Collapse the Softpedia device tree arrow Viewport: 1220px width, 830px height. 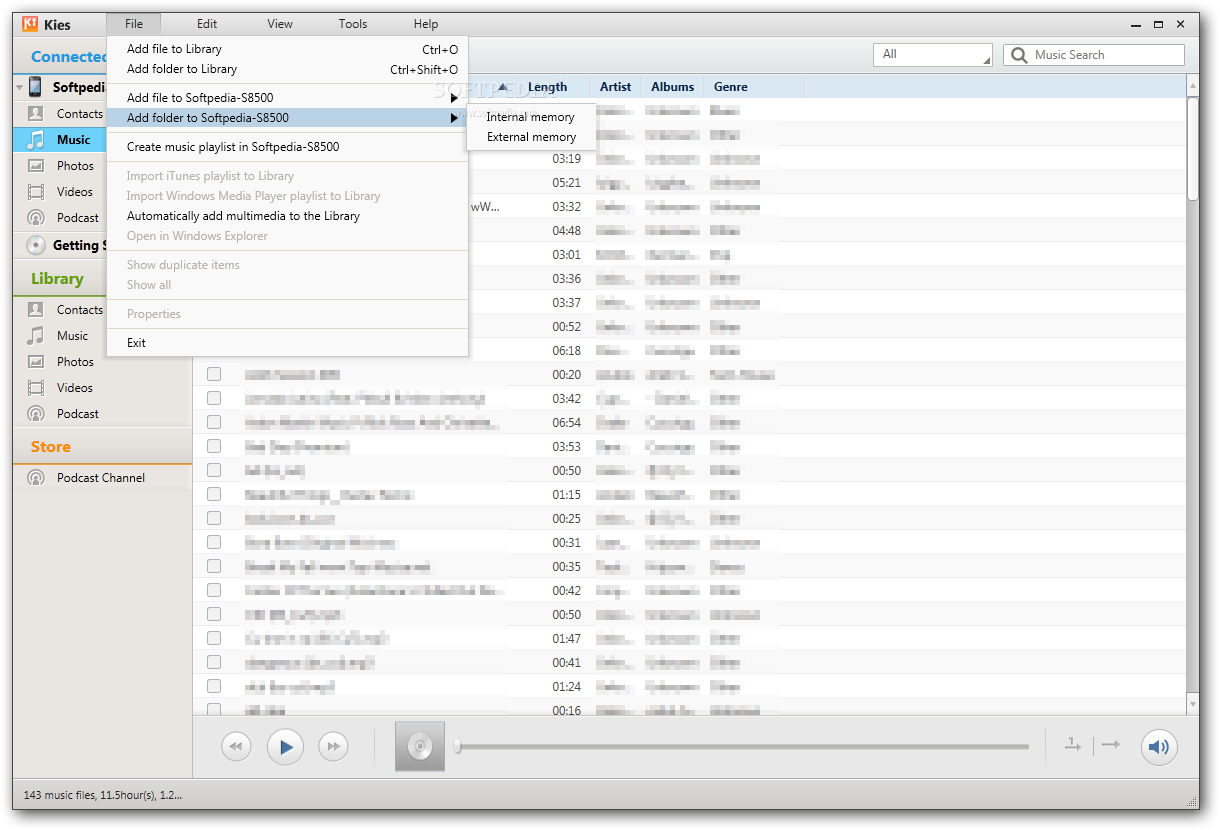20,88
